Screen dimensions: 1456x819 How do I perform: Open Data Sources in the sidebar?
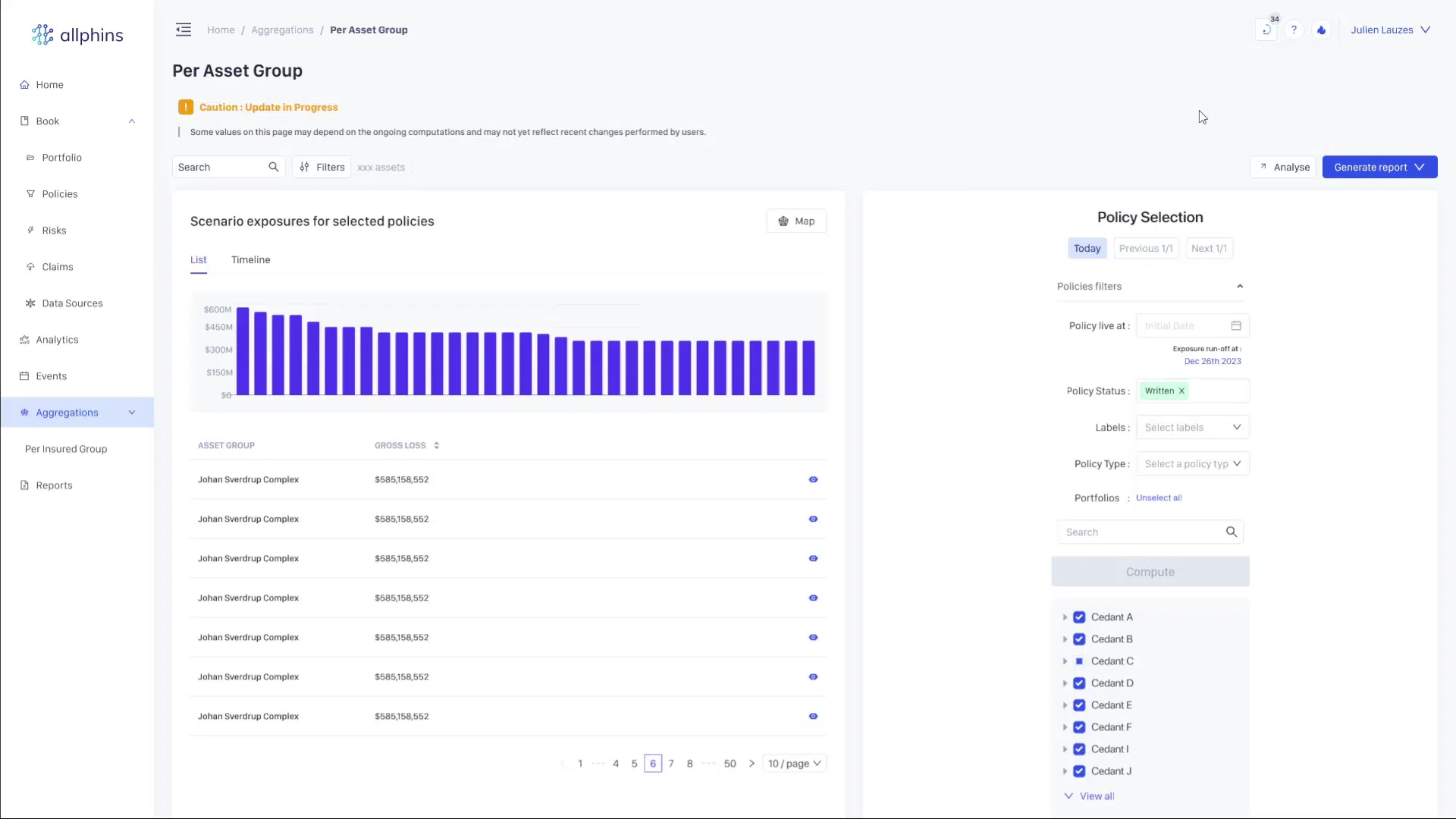tap(72, 303)
